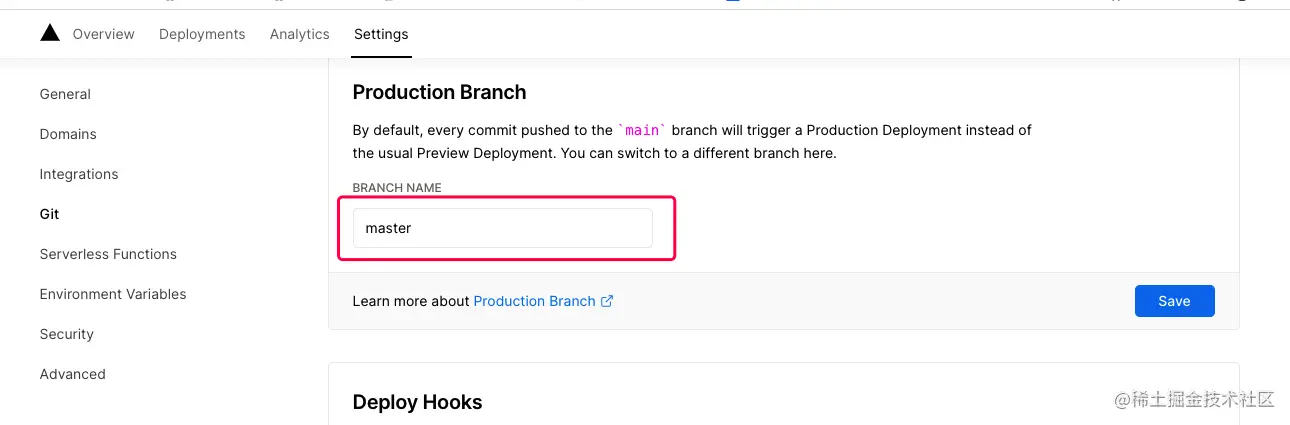Go to Environment Variables settings

click(113, 294)
